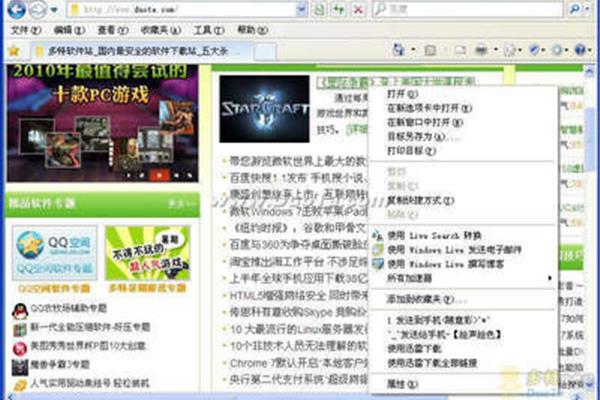Click the Live Search translate icon
Screen dimensions: 600x400
click(x=378, y=235)
